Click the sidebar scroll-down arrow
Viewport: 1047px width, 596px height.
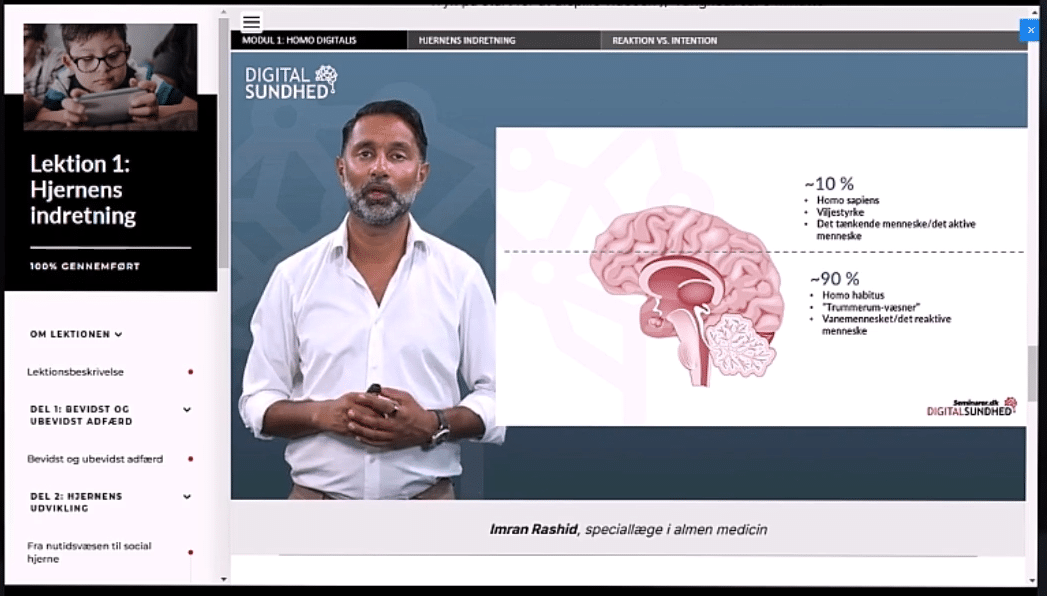coord(223,579)
